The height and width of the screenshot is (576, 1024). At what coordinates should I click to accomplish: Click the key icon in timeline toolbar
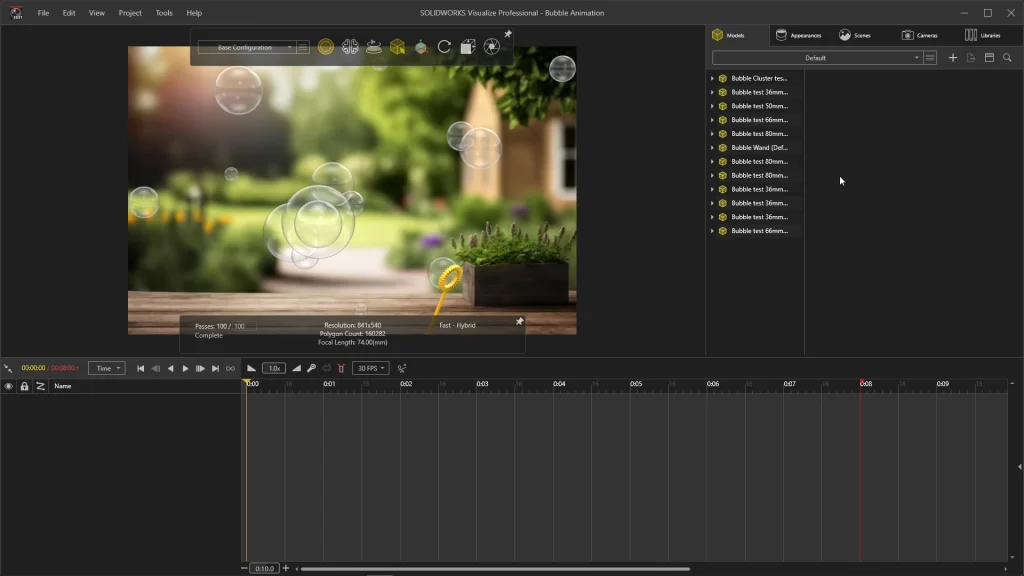pos(311,369)
